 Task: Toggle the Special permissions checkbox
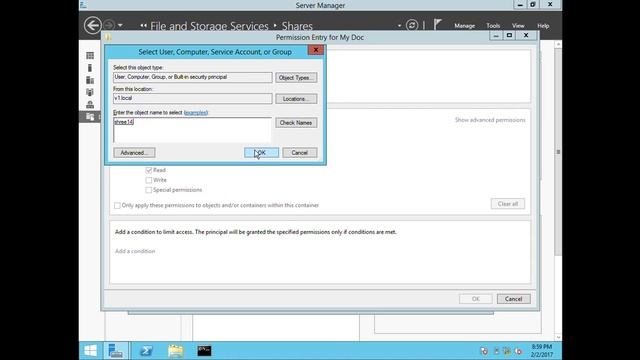click(149, 190)
